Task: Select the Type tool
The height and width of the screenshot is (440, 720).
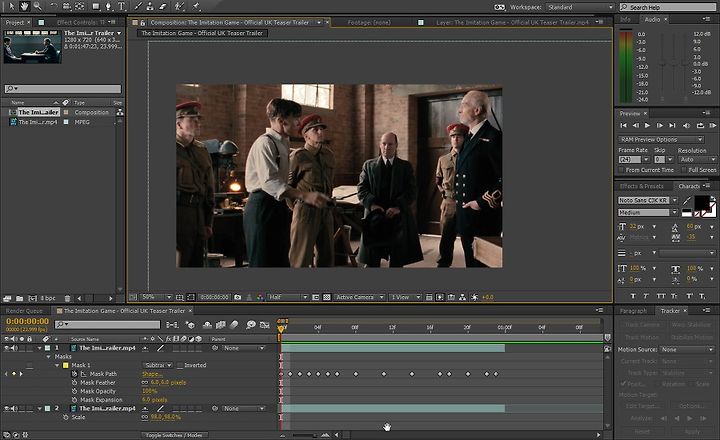Action: [122, 6]
